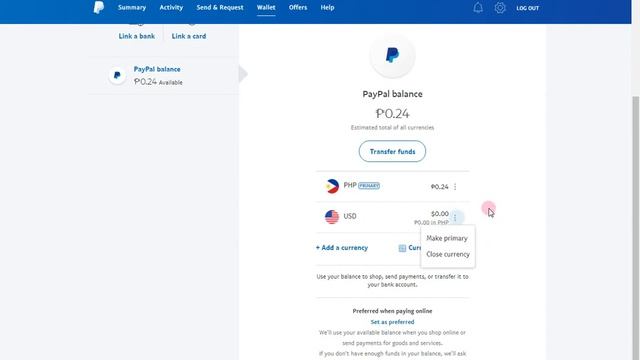Open the Activity tab
Viewport: 640px width, 360px height.
[171, 7]
